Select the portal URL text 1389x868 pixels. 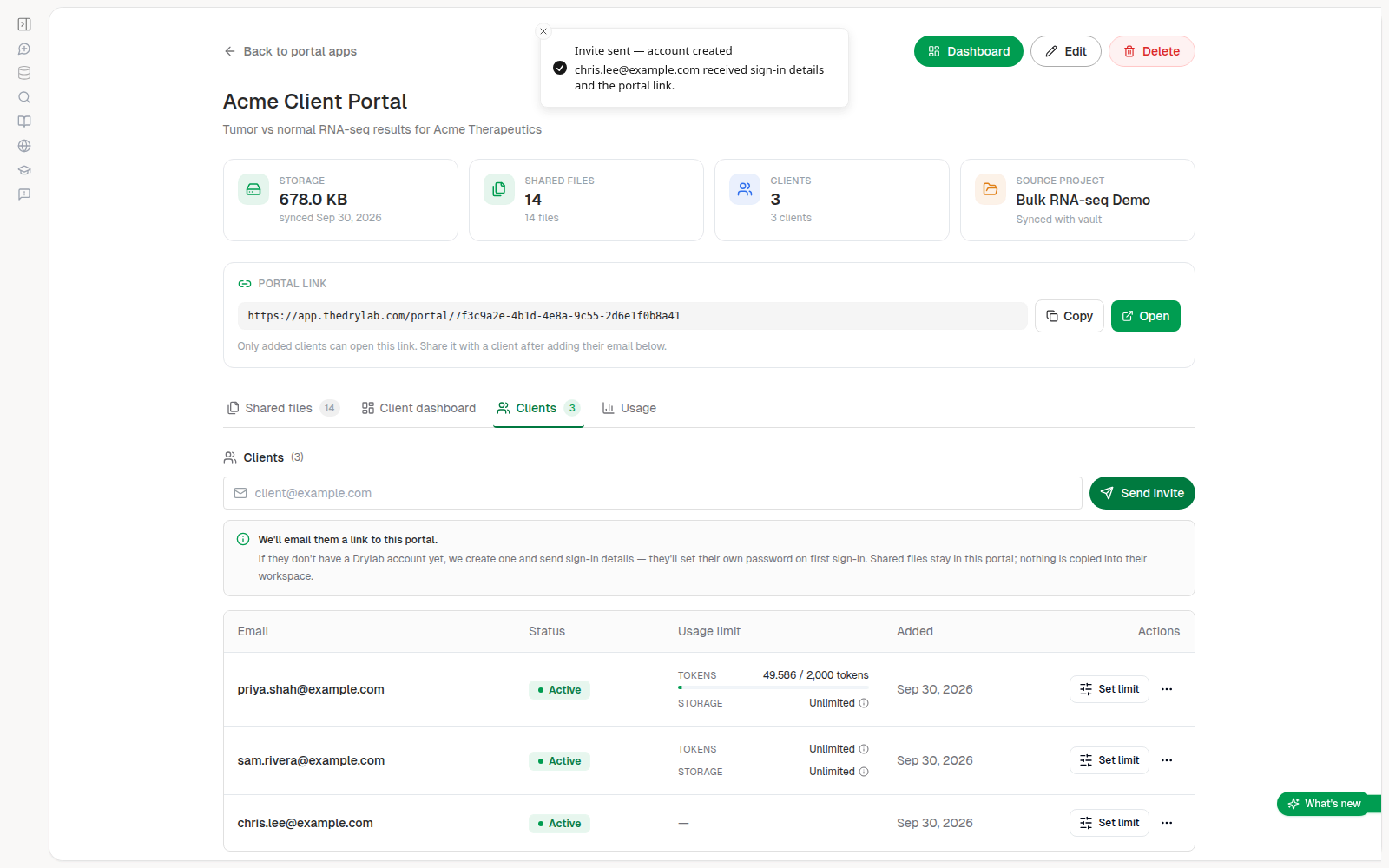464,316
